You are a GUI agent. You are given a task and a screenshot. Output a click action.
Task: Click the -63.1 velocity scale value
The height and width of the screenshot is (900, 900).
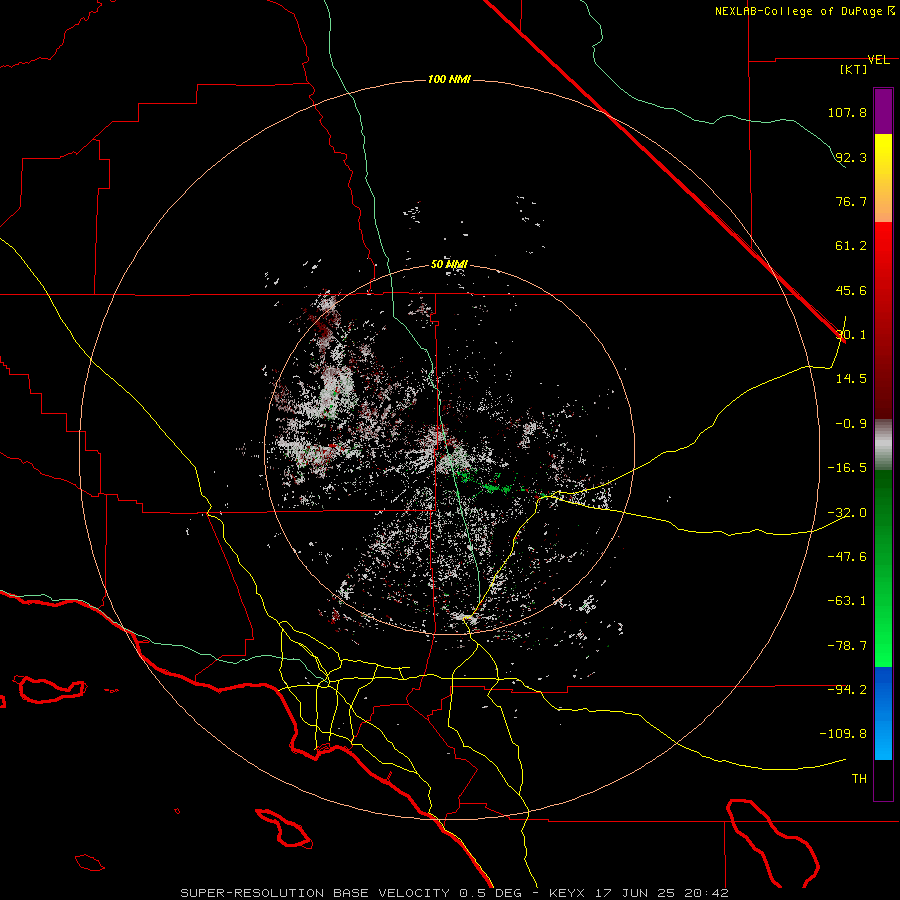tap(847, 601)
